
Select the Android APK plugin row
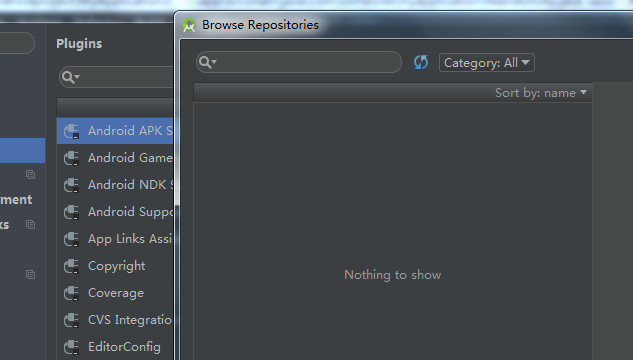coord(115,131)
